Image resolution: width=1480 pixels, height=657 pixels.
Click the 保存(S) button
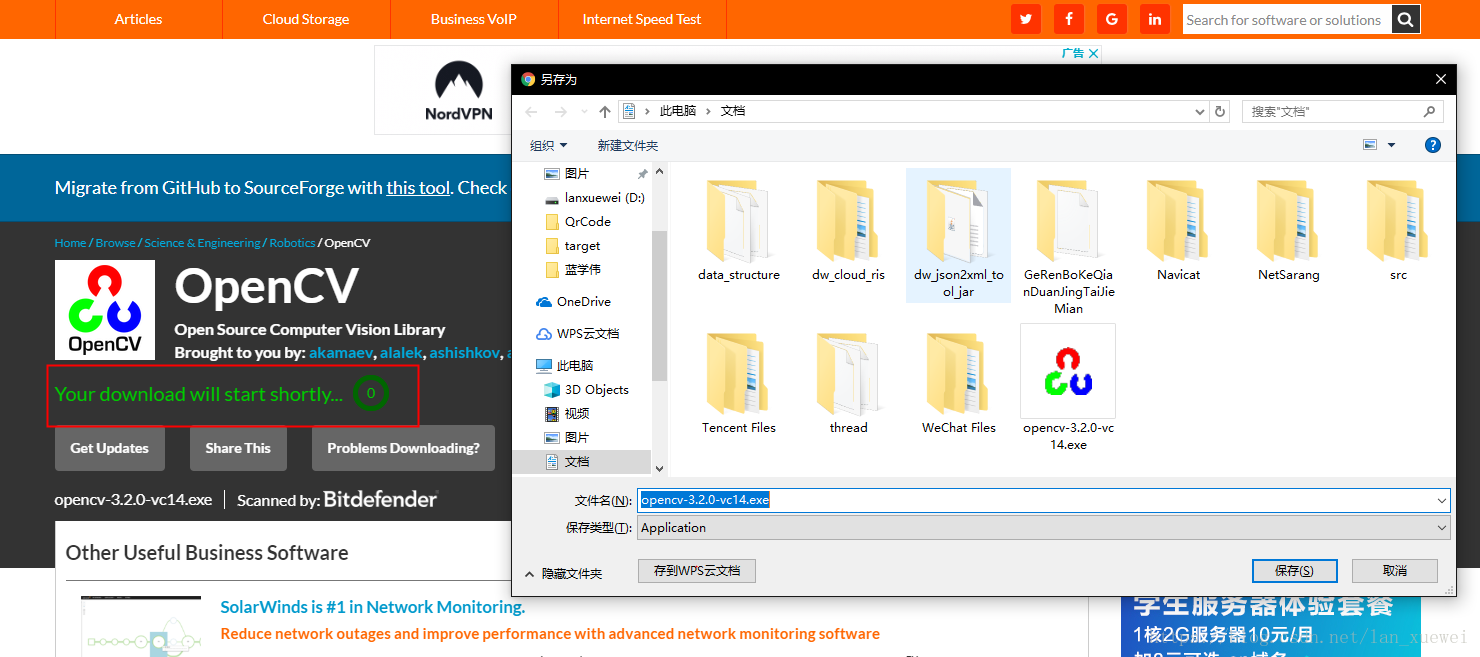[1294, 571]
